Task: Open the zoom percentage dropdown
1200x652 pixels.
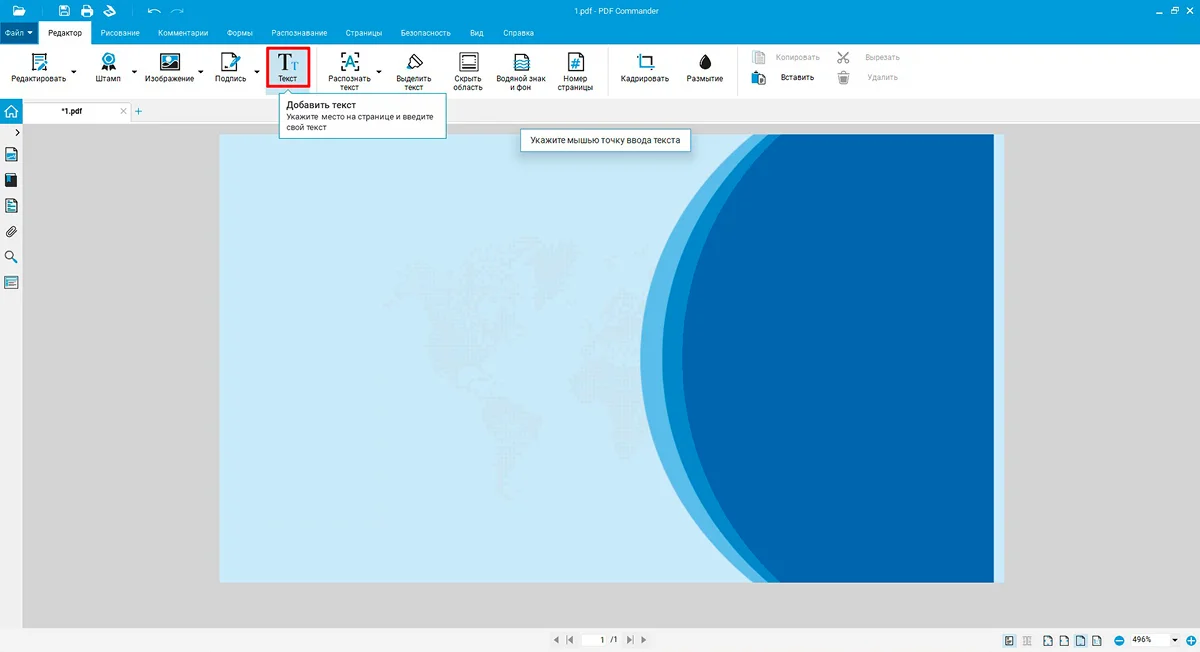Action: click(1174, 640)
